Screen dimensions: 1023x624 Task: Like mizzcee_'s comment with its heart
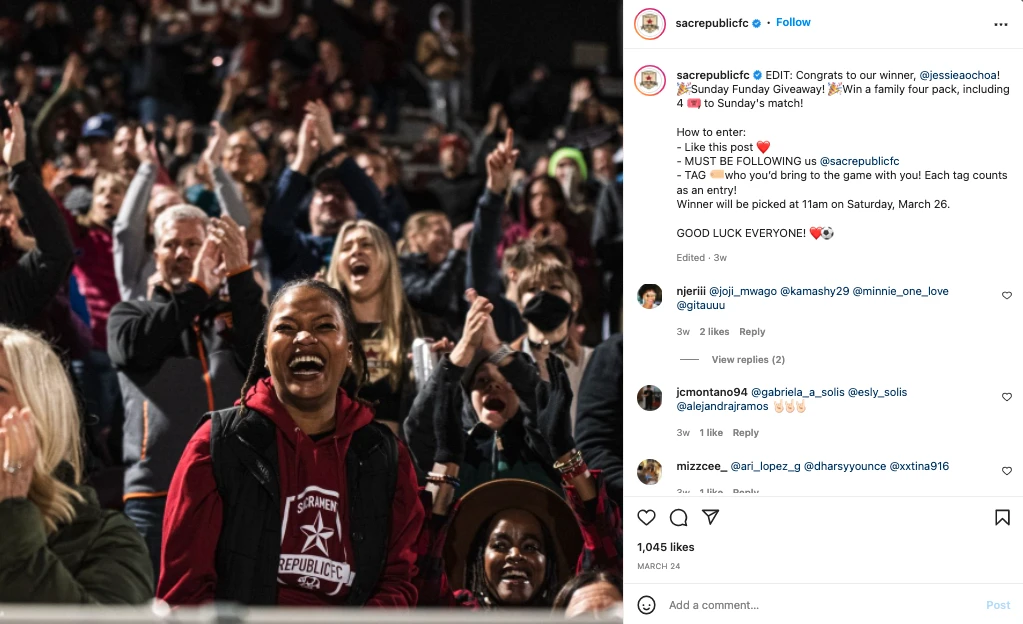1007,471
